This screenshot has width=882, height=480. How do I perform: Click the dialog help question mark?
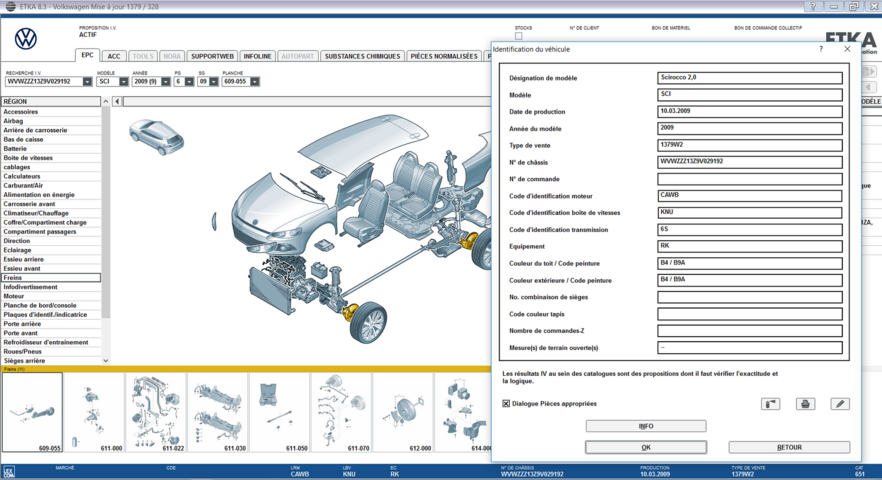[821, 49]
